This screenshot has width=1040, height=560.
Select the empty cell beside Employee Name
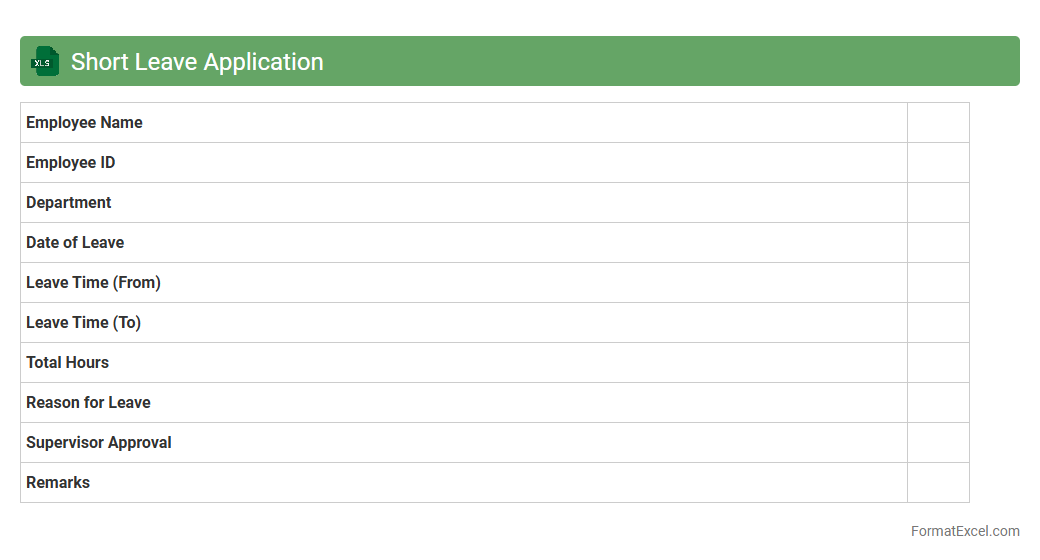938,123
